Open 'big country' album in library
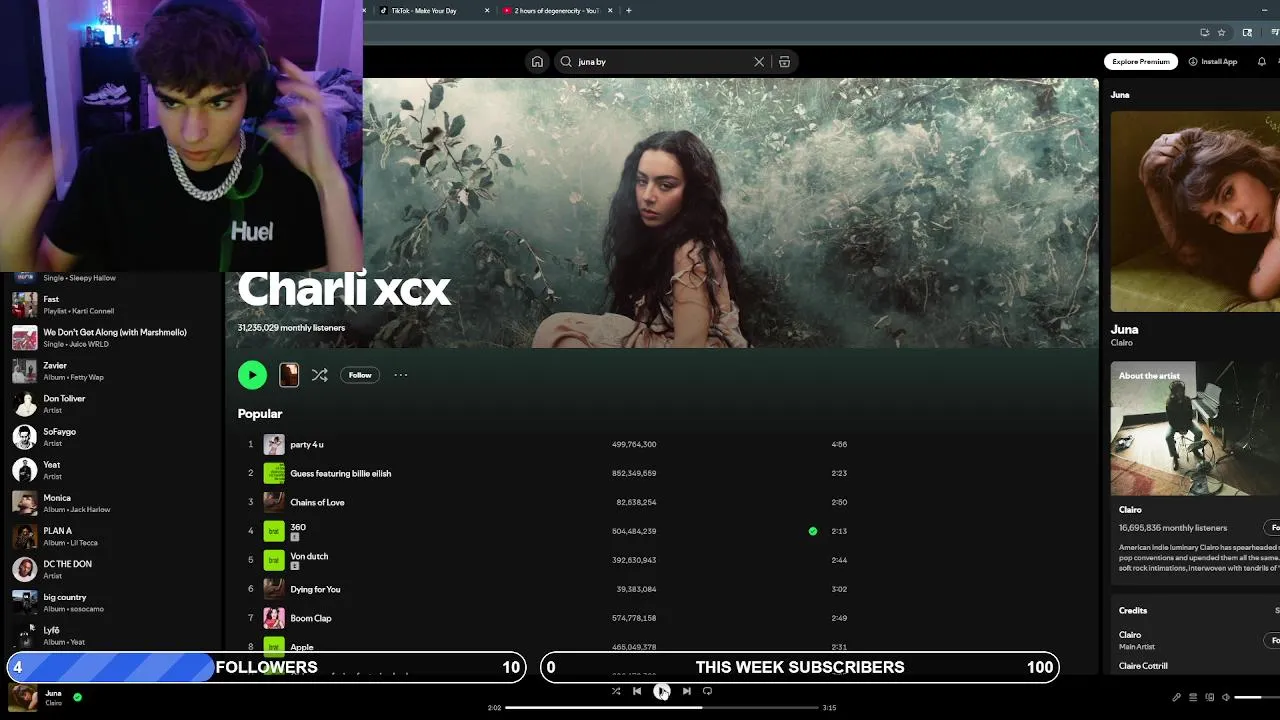 click(112, 602)
